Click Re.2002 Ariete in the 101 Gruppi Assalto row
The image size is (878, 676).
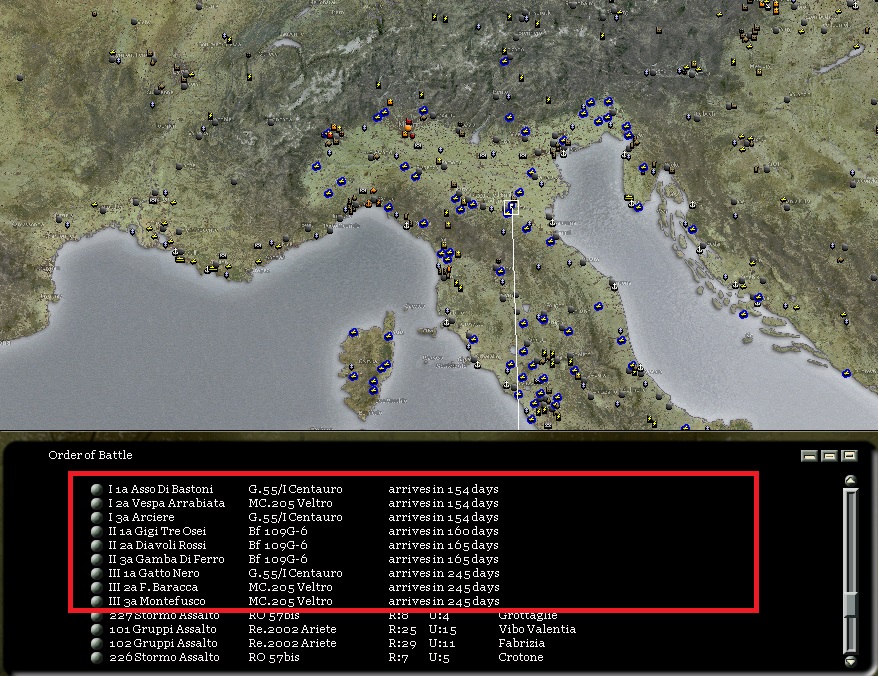(292, 629)
